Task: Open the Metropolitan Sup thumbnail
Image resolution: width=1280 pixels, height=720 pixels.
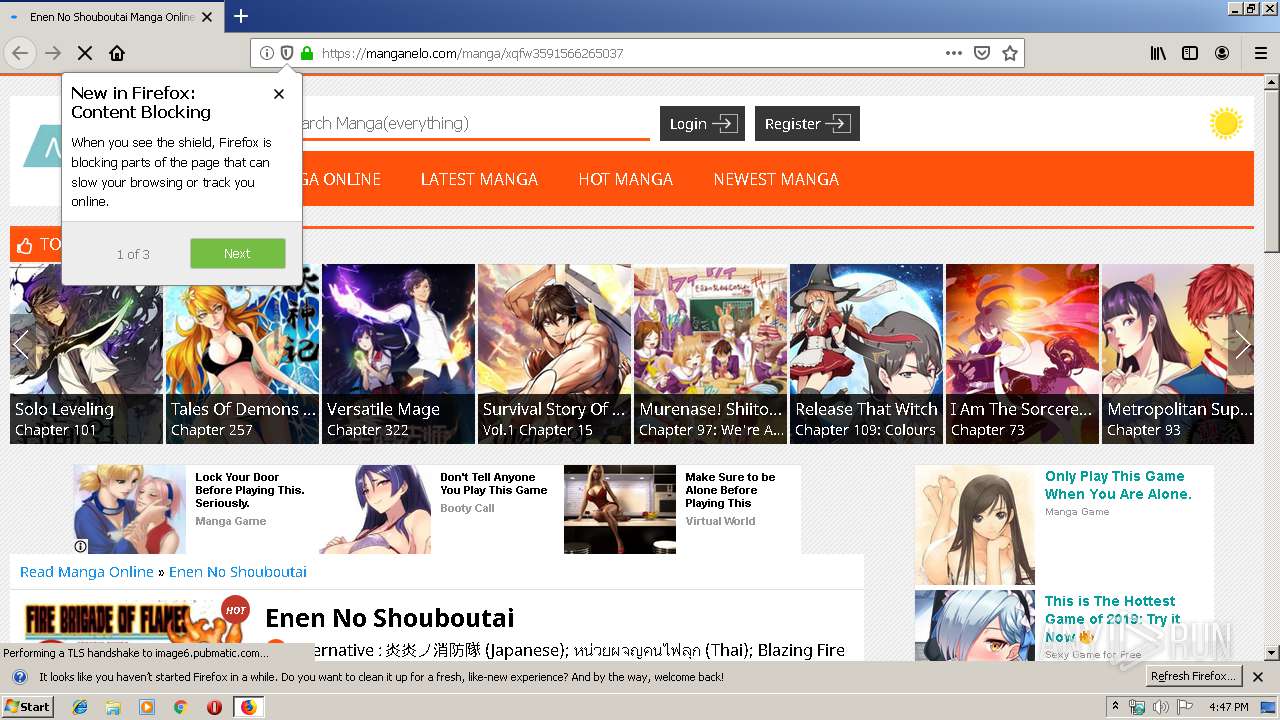Action: click(1178, 354)
